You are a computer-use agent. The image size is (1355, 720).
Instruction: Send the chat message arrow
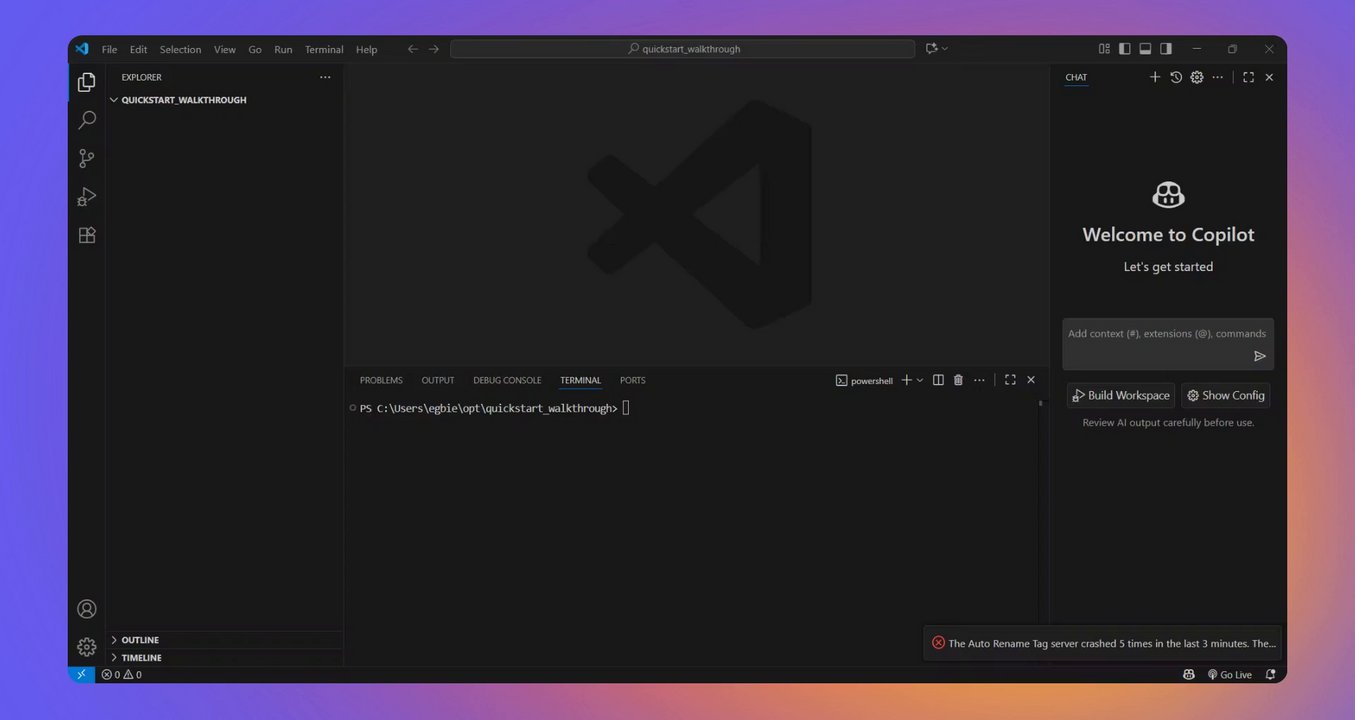pyautogui.click(x=1260, y=356)
